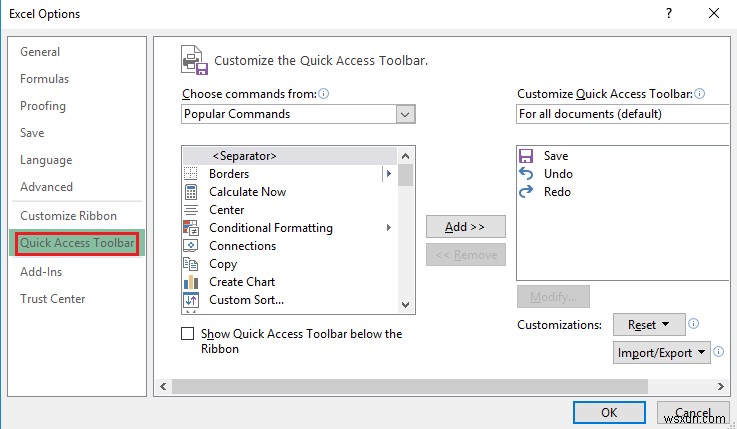737x429 pixels.
Task: Open the Reset customizations dropdown
Action: (x=648, y=325)
